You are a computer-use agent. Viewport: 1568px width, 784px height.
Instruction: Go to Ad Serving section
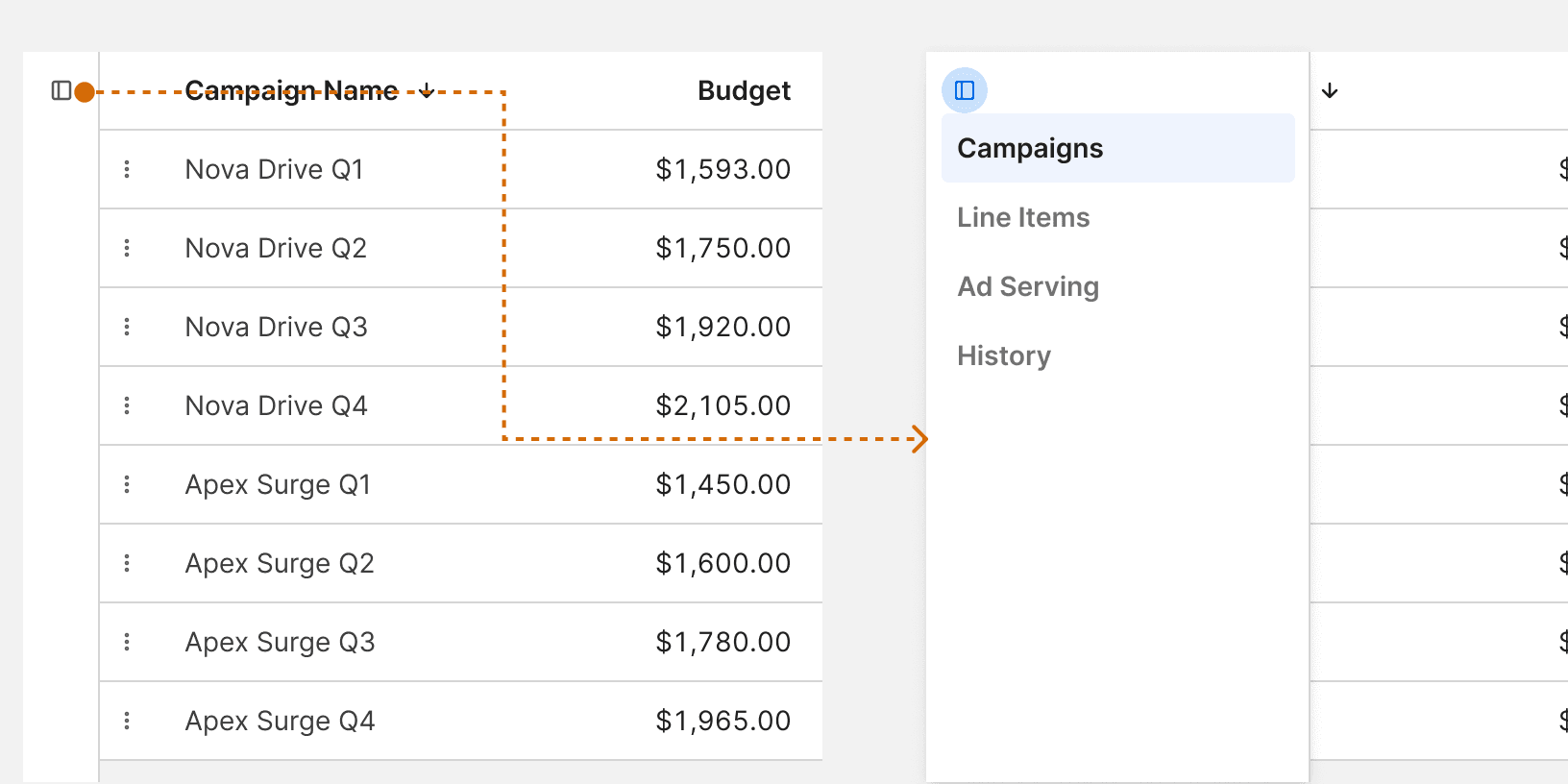pyautogui.click(x=1028, y=287)
